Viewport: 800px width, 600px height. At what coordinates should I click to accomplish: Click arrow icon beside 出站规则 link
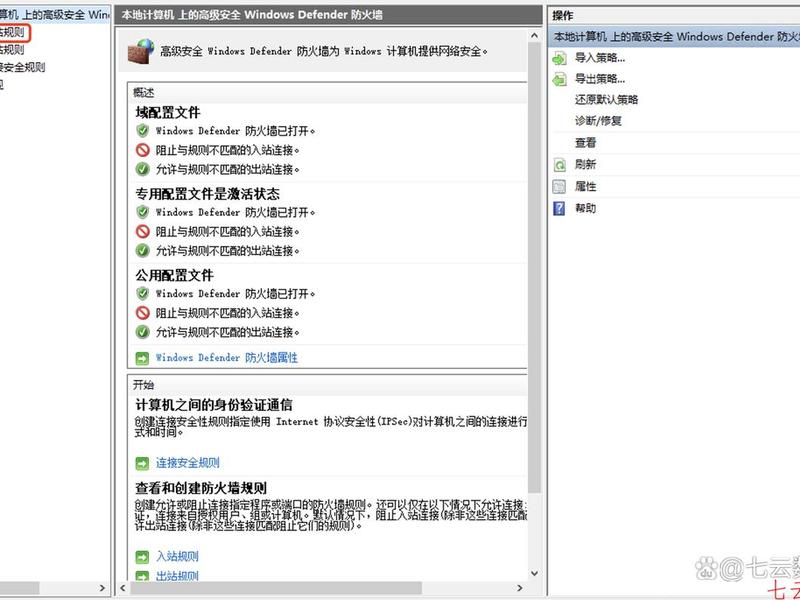point(142,577)
